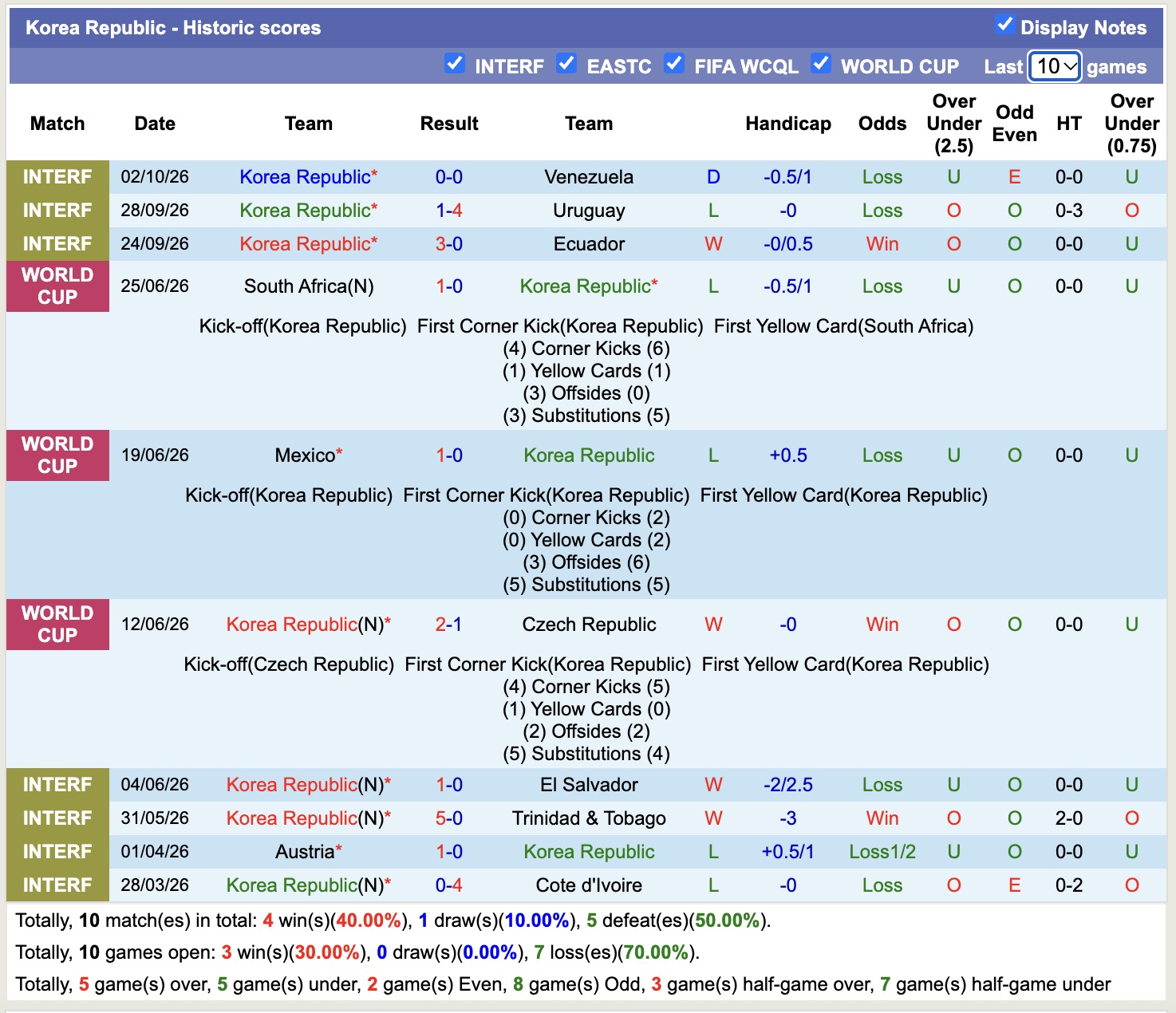
Task: Toggle the INTERF filter checkbox
Action: [455, 64]
